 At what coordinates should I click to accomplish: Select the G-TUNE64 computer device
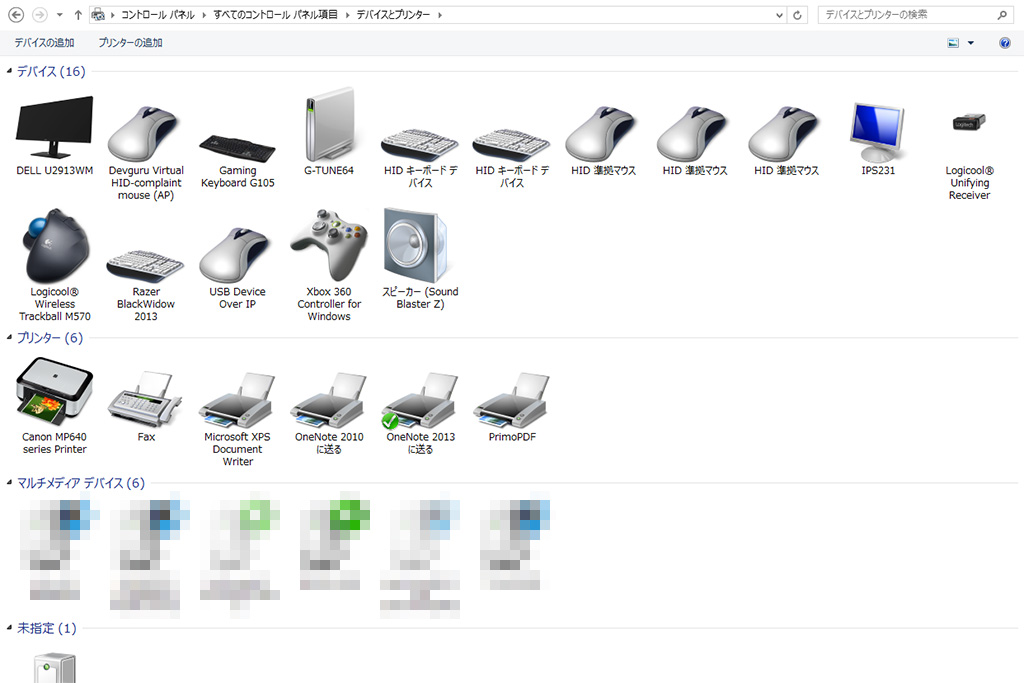tap(329, 133)
